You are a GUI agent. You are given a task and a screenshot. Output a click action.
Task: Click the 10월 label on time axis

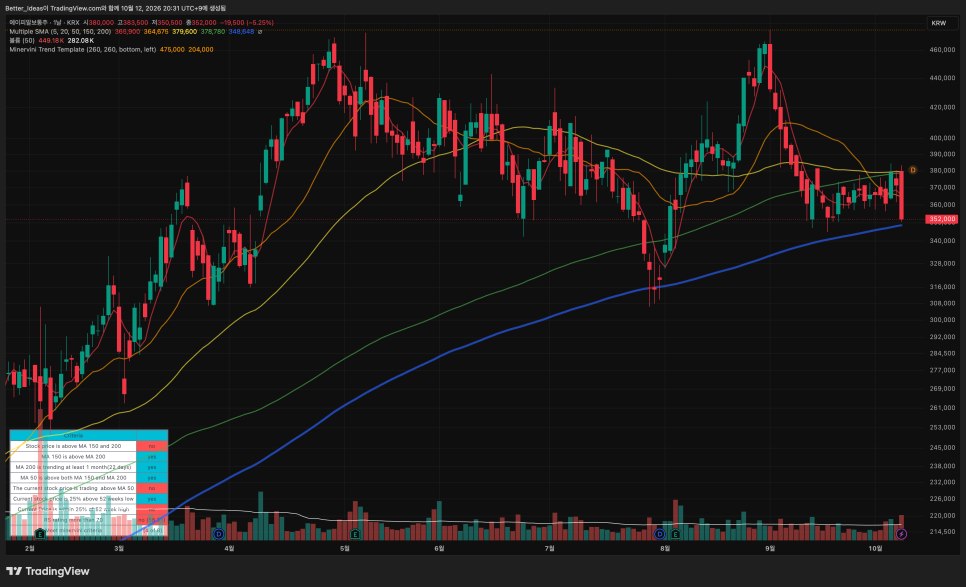pyautogui.click(x=875, y=548)
